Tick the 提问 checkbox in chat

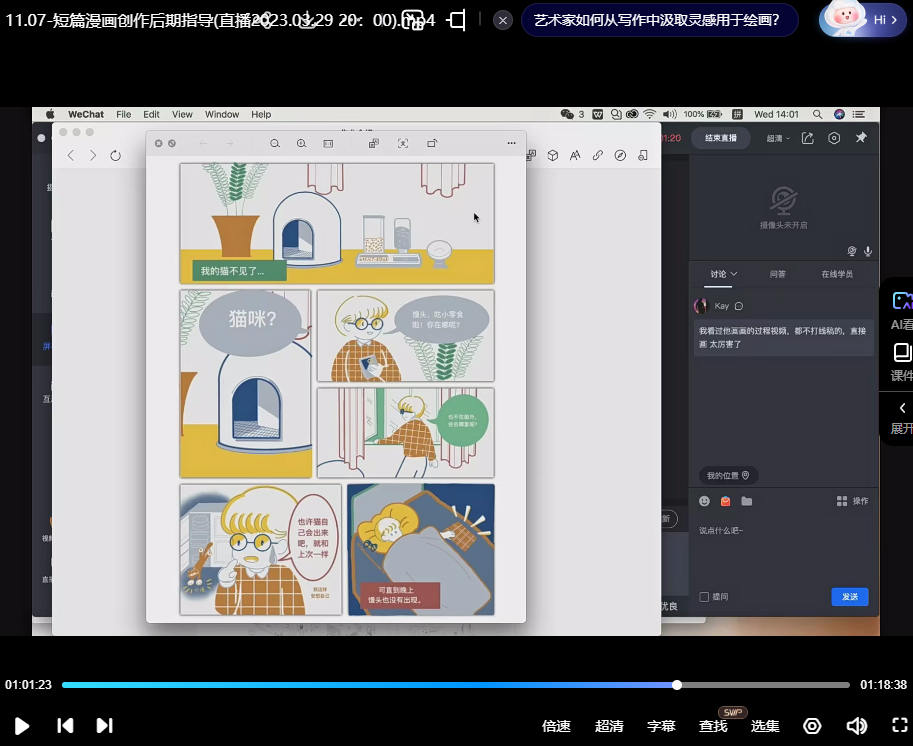pos(704,597)
